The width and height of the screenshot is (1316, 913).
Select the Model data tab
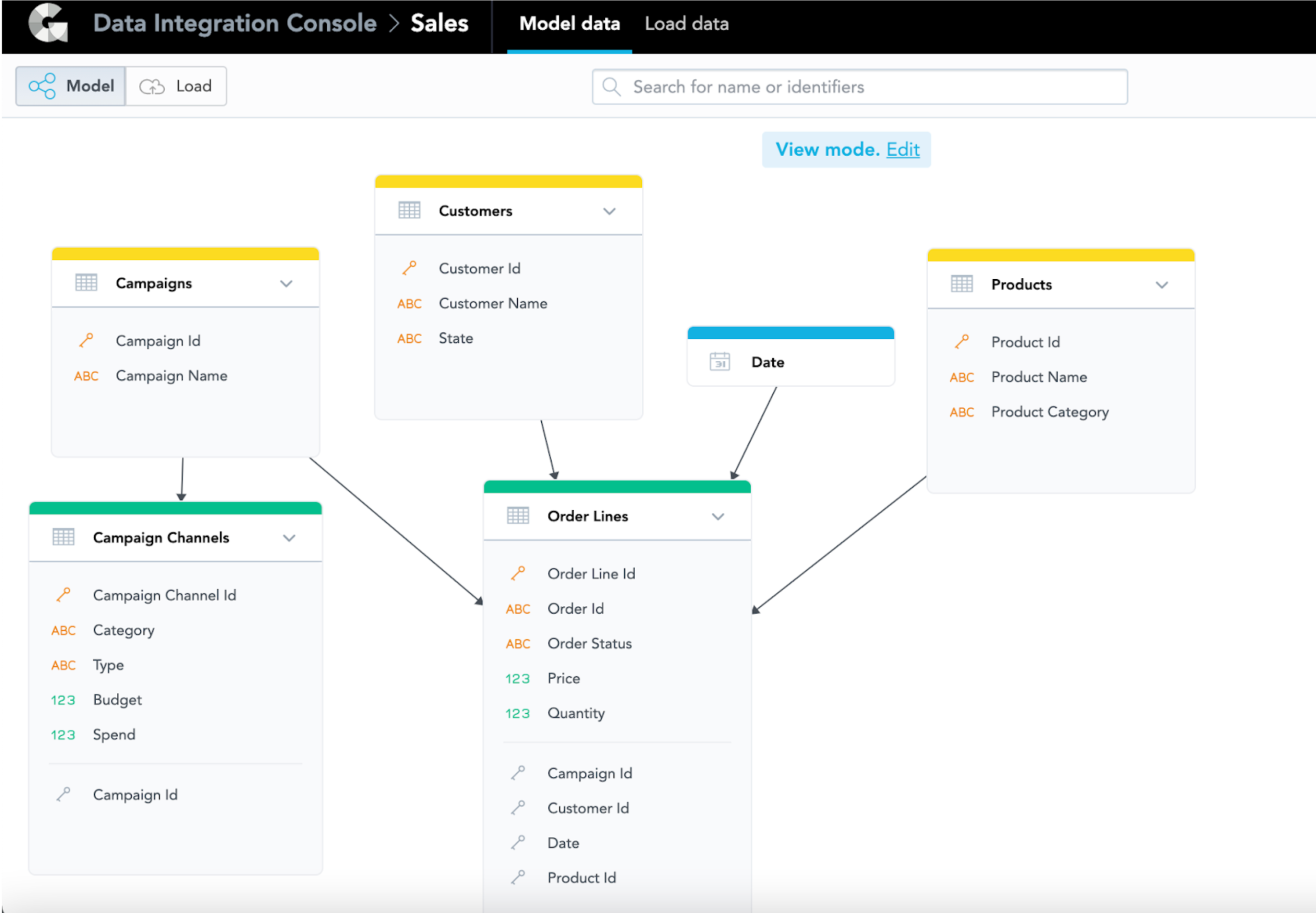569,23
